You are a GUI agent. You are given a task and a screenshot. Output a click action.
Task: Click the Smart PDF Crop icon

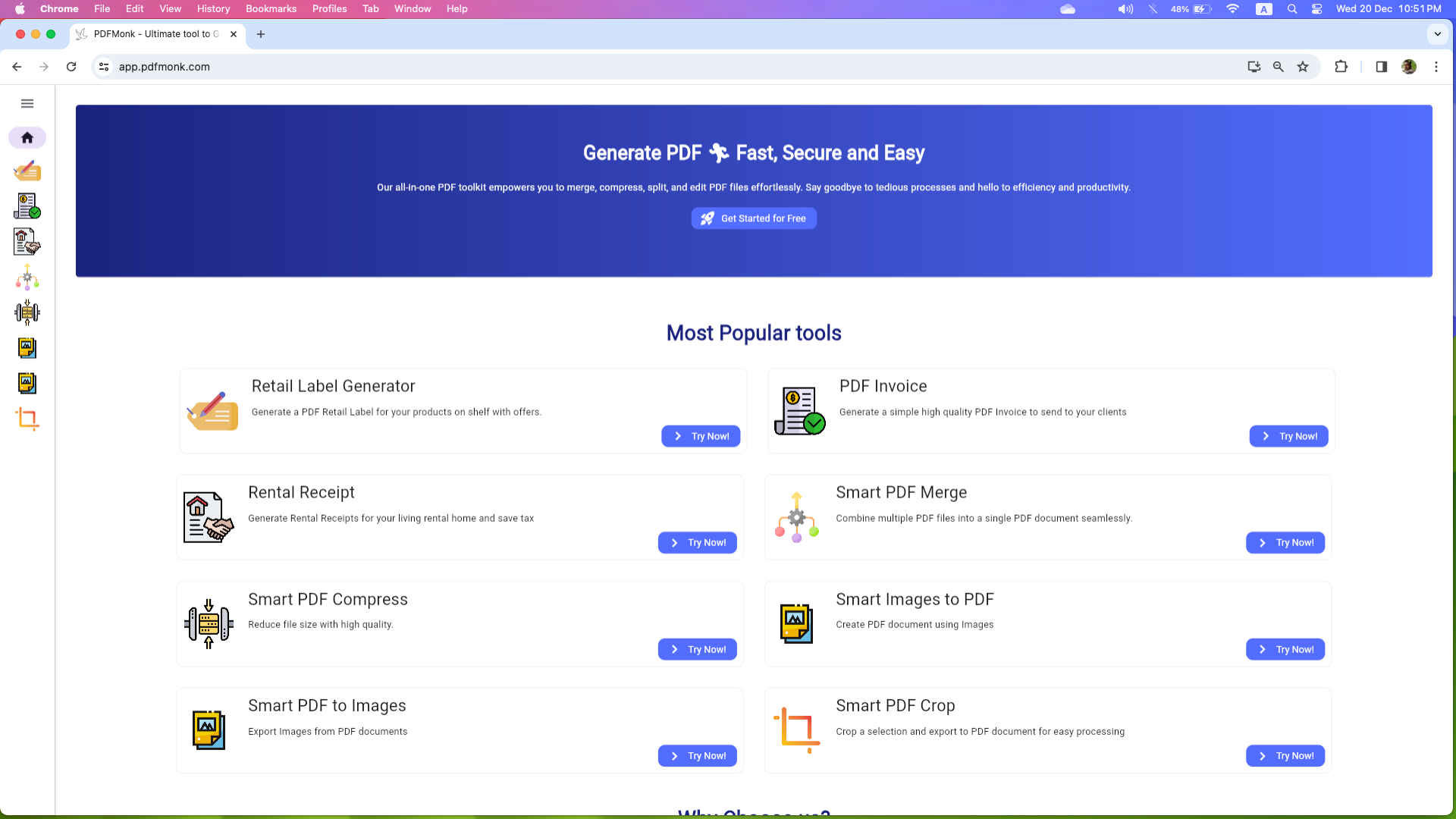tap(797, 729)
